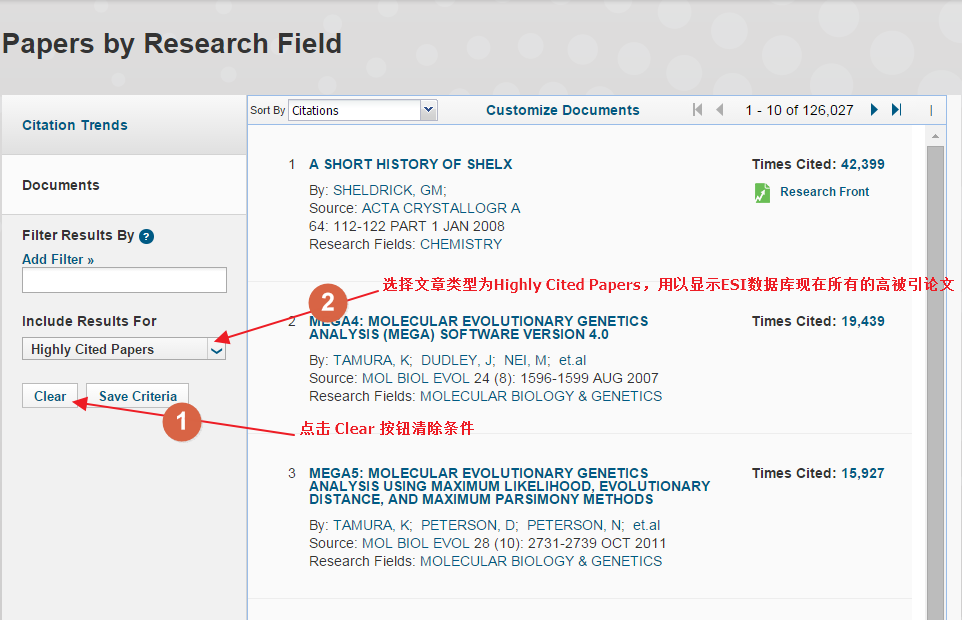
Task: Open the MEGA5 paper title
Action: pyautogui.click(x=509, y=486)
